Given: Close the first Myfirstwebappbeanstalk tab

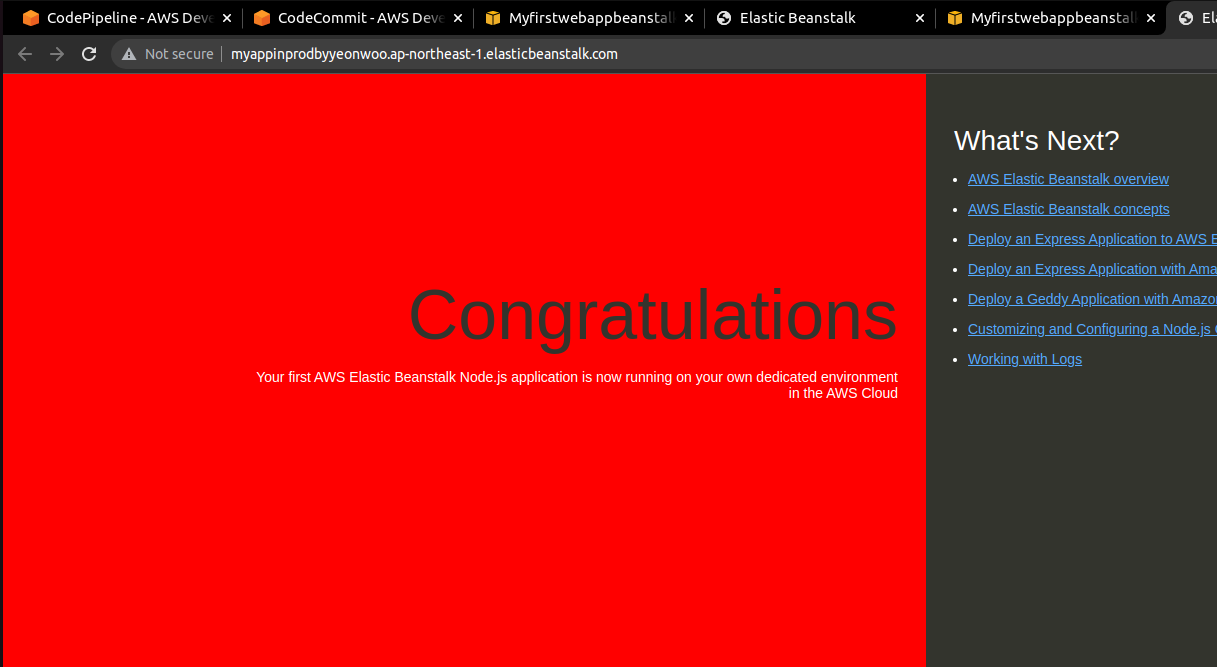Looking at the screenshot, I should tap(689, 18).
